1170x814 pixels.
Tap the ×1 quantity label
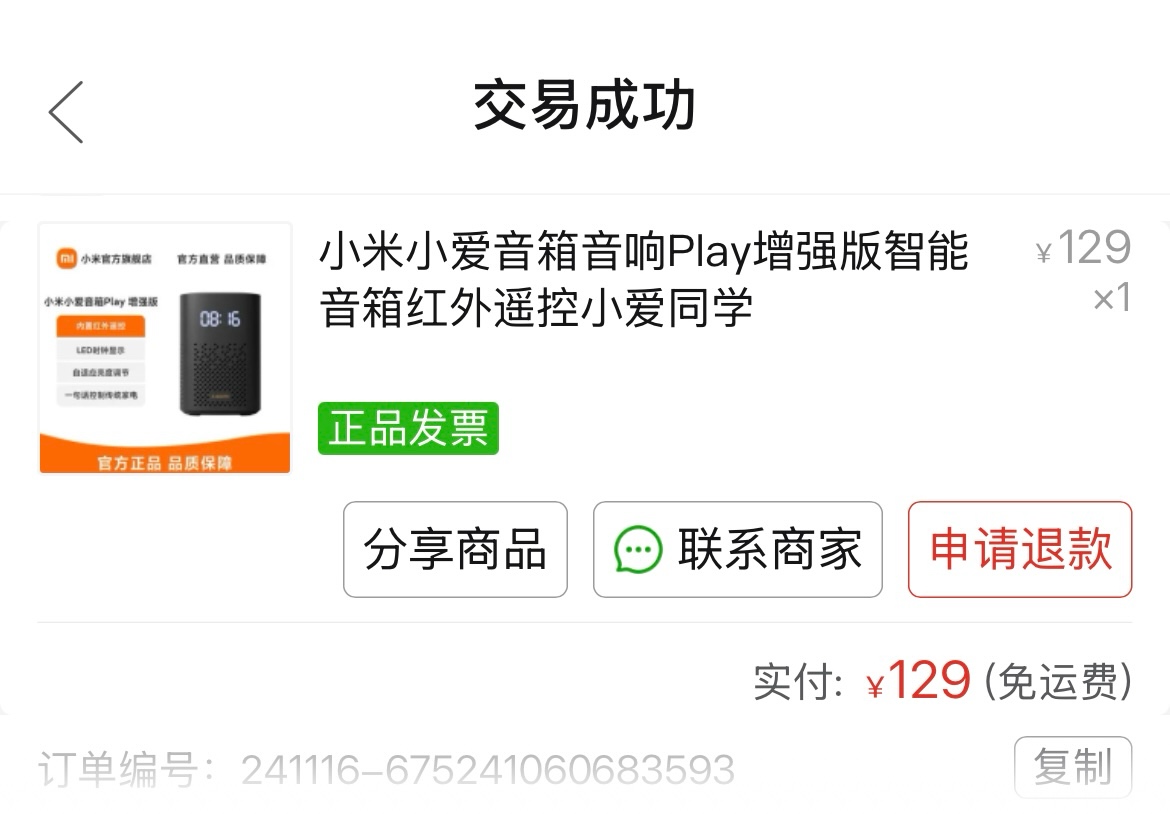tap(1112, 298)
